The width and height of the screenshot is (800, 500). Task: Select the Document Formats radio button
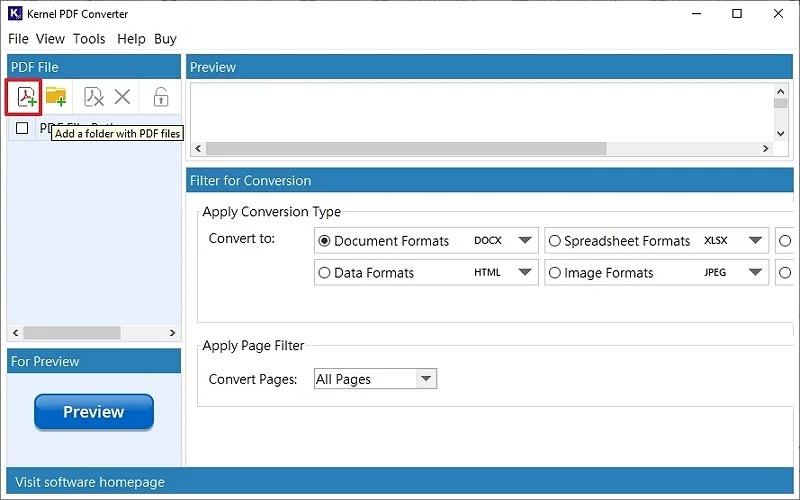(324, 241)
